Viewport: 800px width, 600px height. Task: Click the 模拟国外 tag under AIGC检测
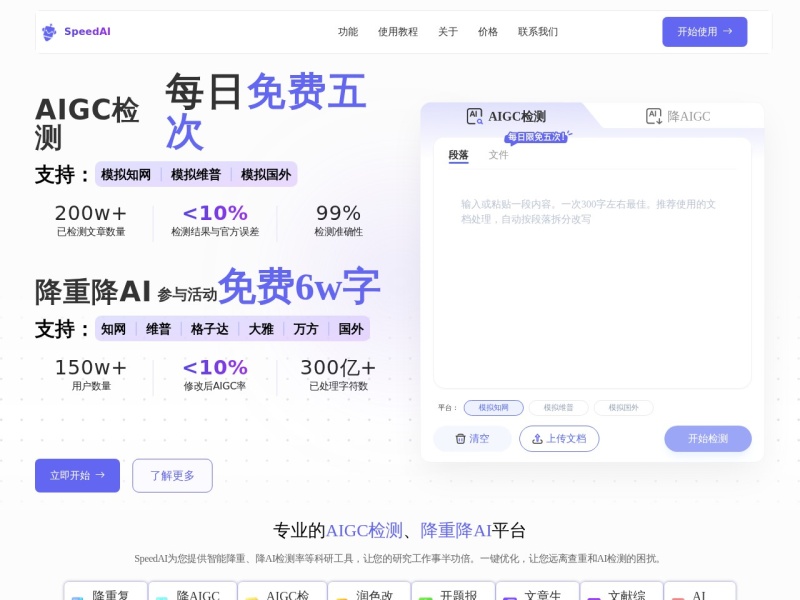click(266, 174)
